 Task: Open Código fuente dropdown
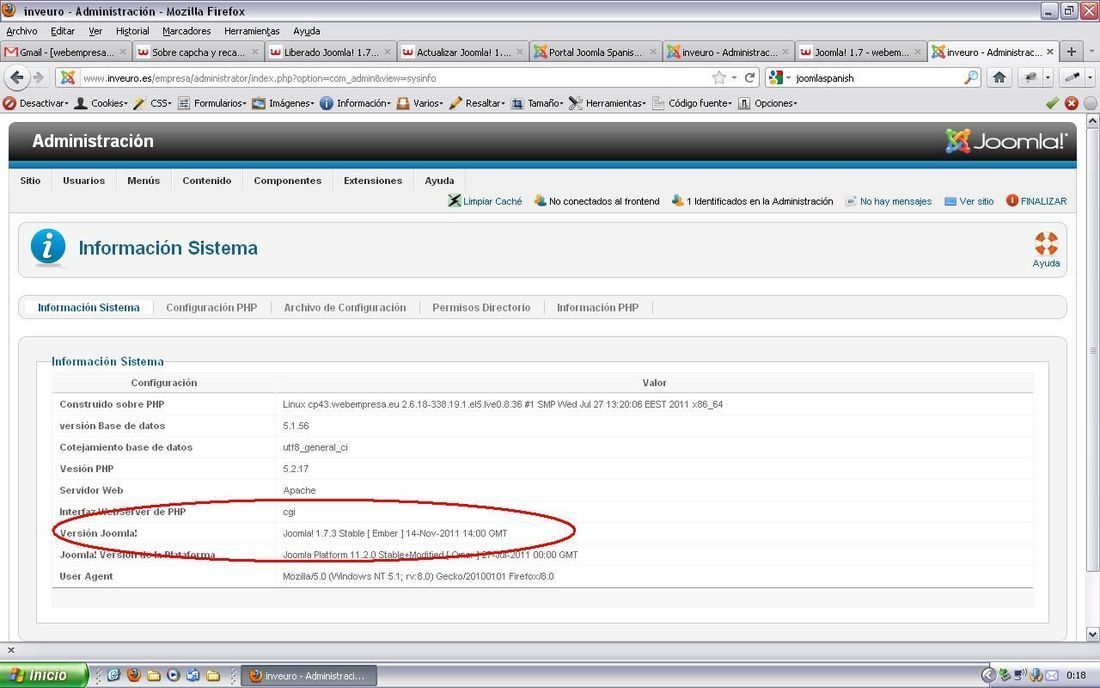click(692, 103)
